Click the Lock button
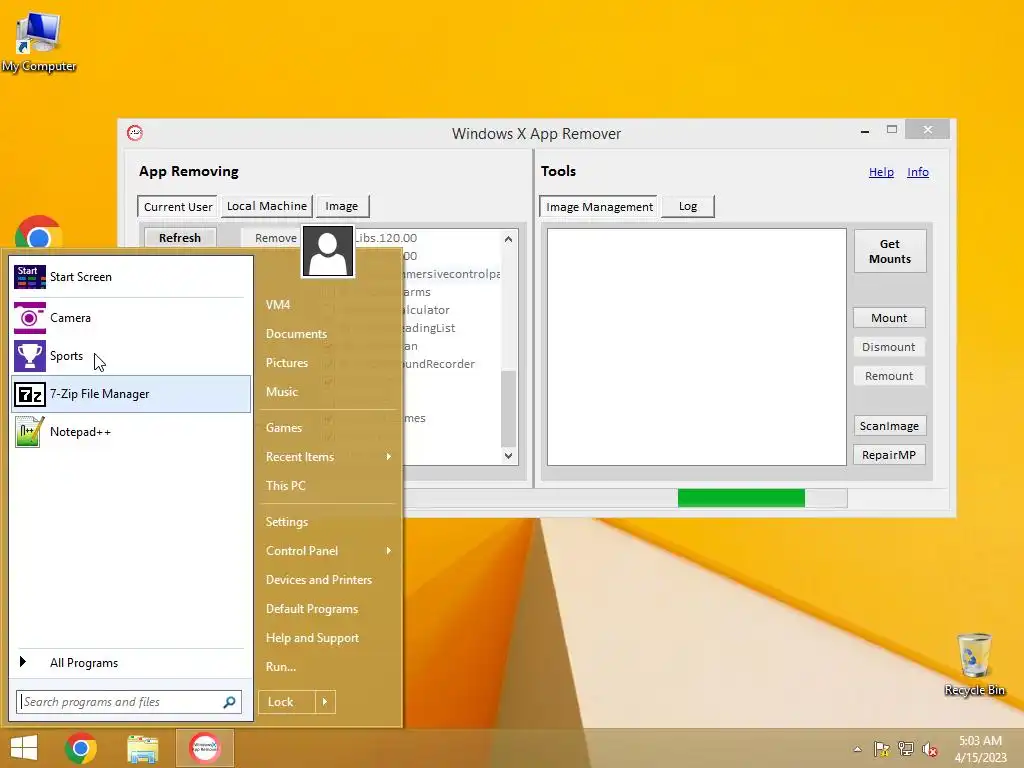 click(x=287, y=702)
